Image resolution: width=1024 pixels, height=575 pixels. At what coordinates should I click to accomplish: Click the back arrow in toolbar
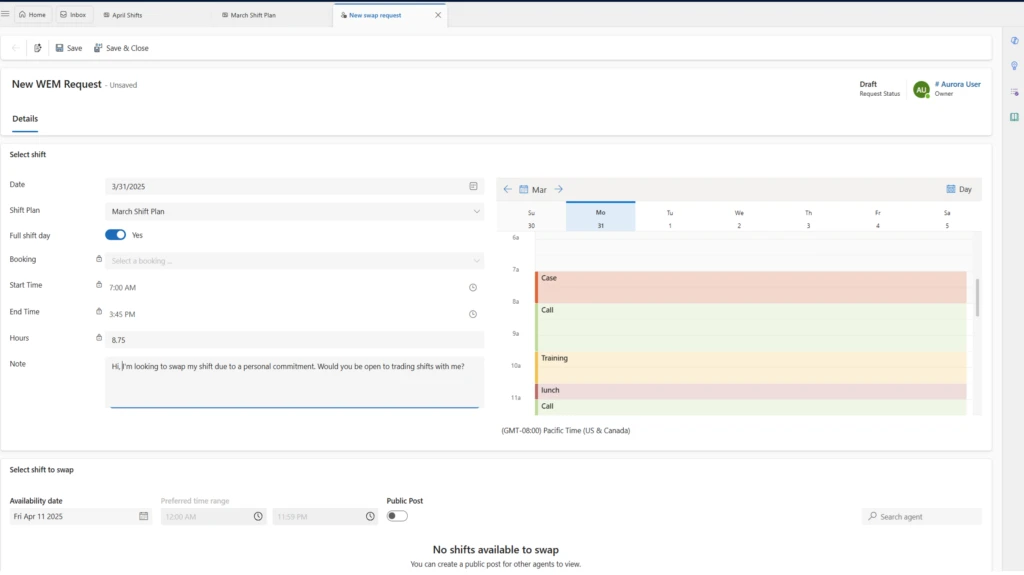[x=15, y=48]
